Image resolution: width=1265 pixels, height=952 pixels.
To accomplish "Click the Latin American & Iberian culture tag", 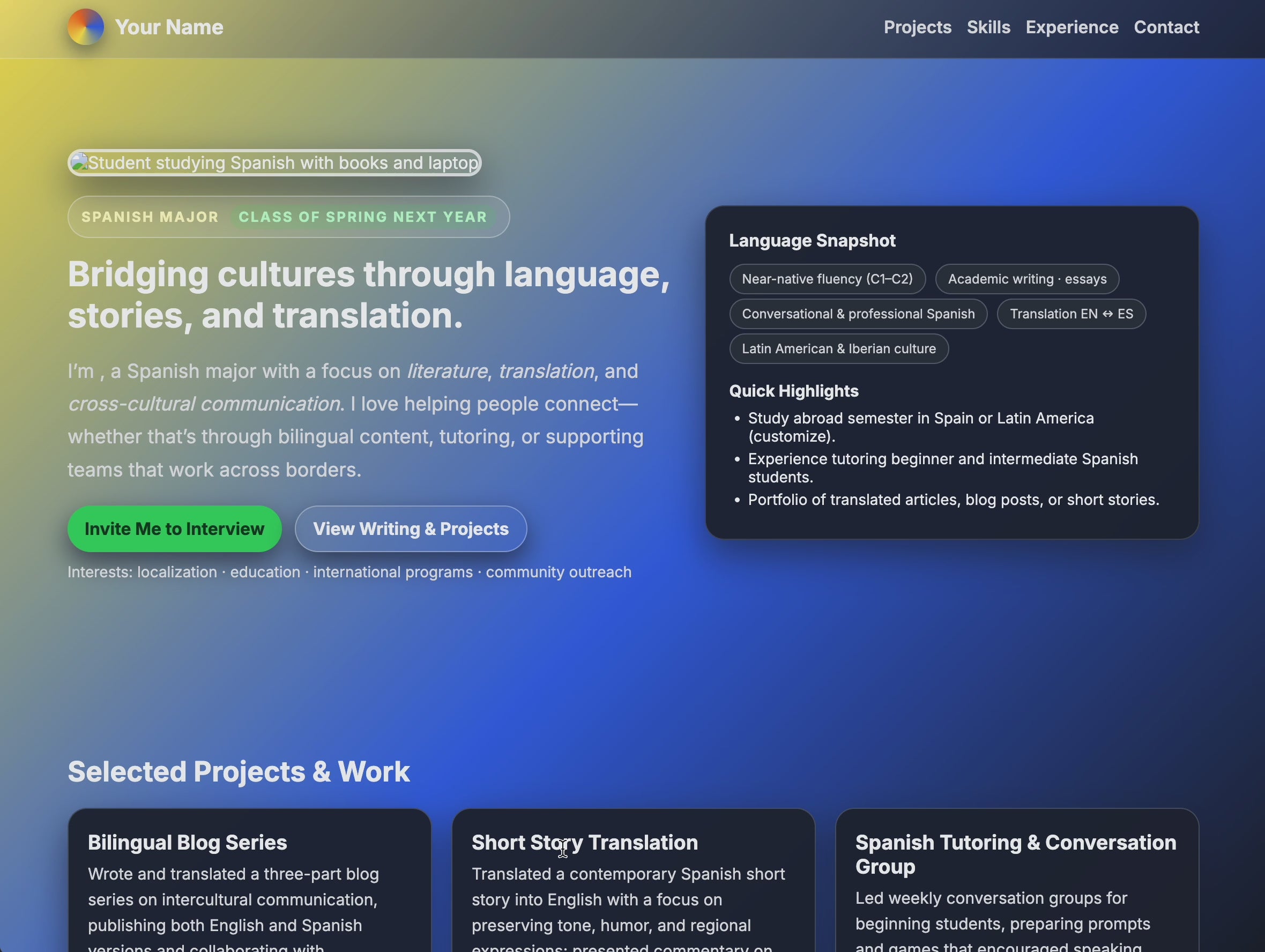I will [x=838, y=349].
